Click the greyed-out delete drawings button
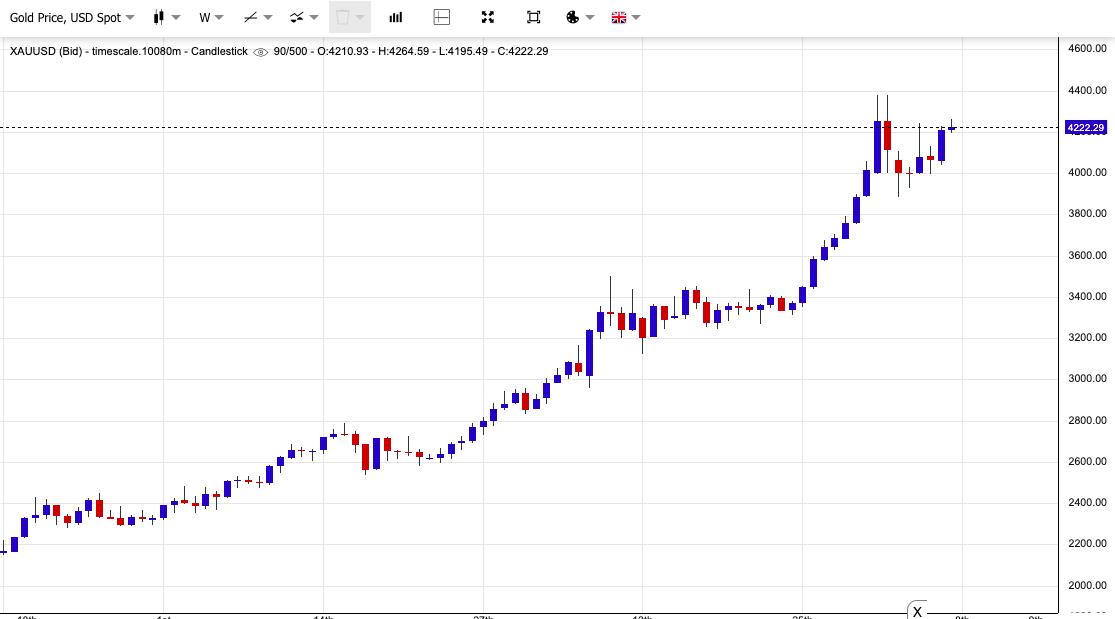The image size is (1115, 619). tap(349, 17)
